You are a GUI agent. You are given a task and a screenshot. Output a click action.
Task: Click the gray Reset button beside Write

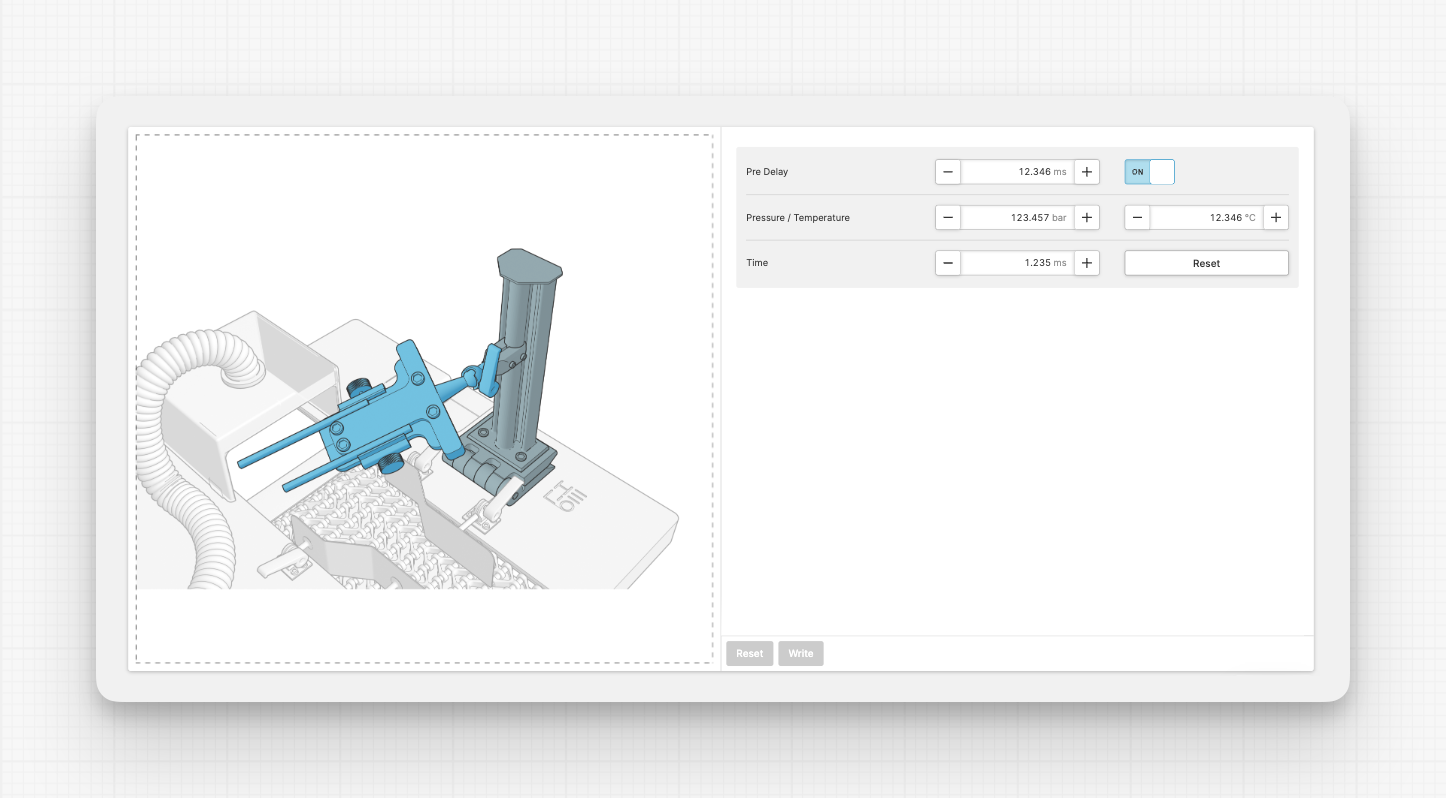749,654
